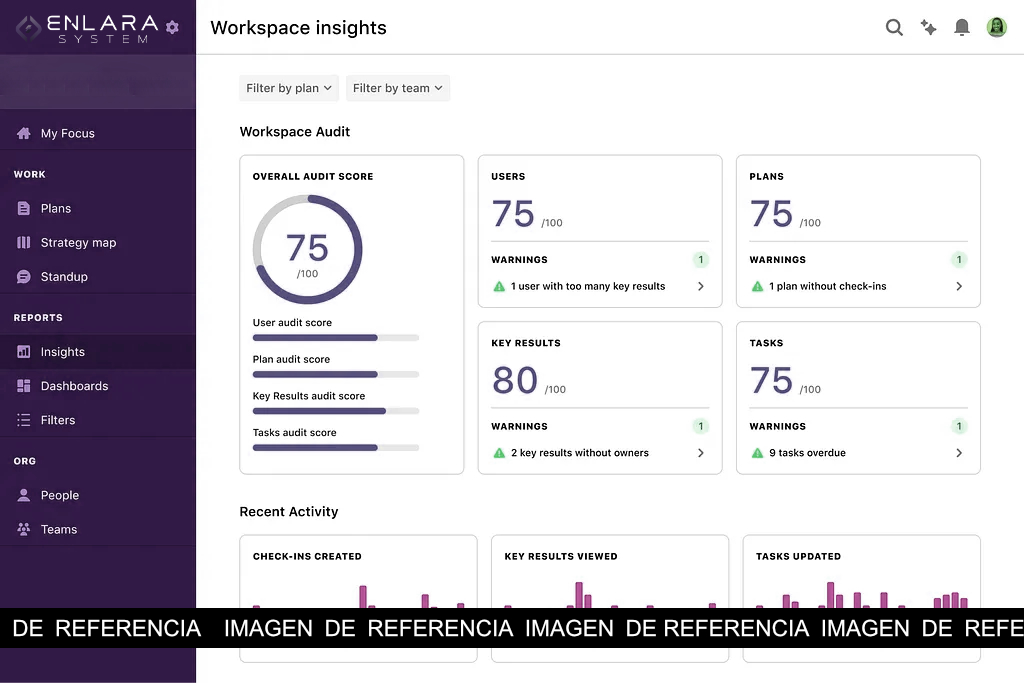
Task: Go to Plans in the sidebar
Action: pyautogui.click(x=56, y=209)
